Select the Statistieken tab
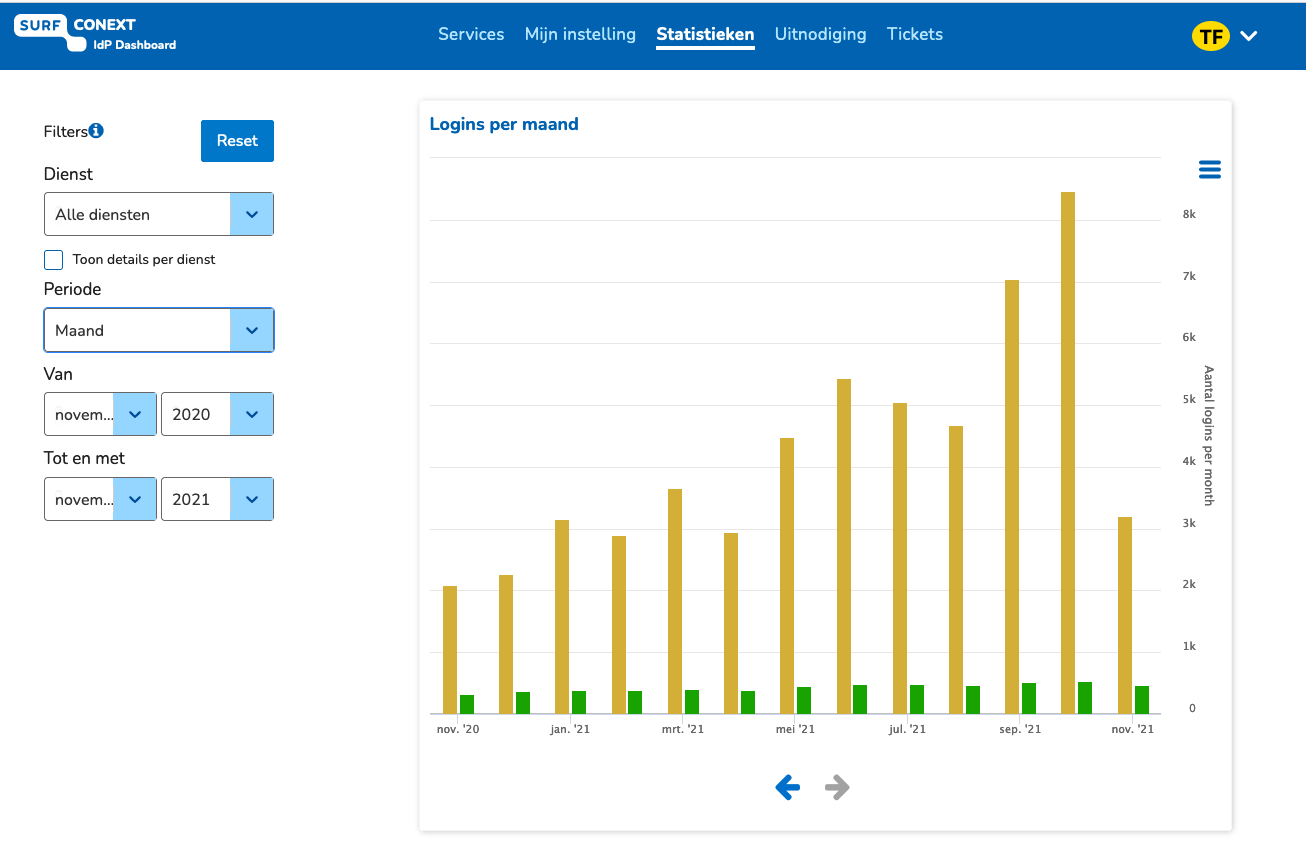Screen dimensions: 1306x863 705,35
